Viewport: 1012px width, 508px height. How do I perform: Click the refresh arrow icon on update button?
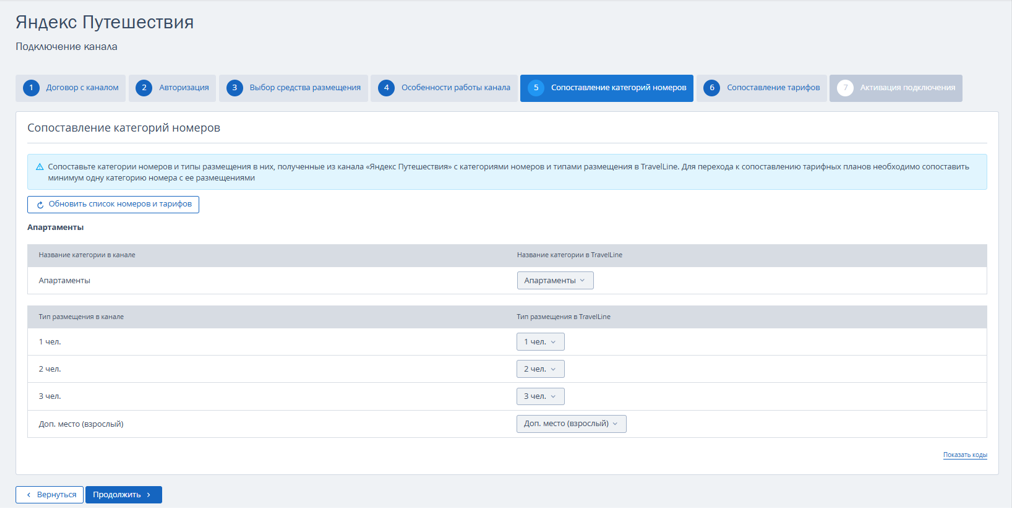pyautogui.click(x=40, y=205)
